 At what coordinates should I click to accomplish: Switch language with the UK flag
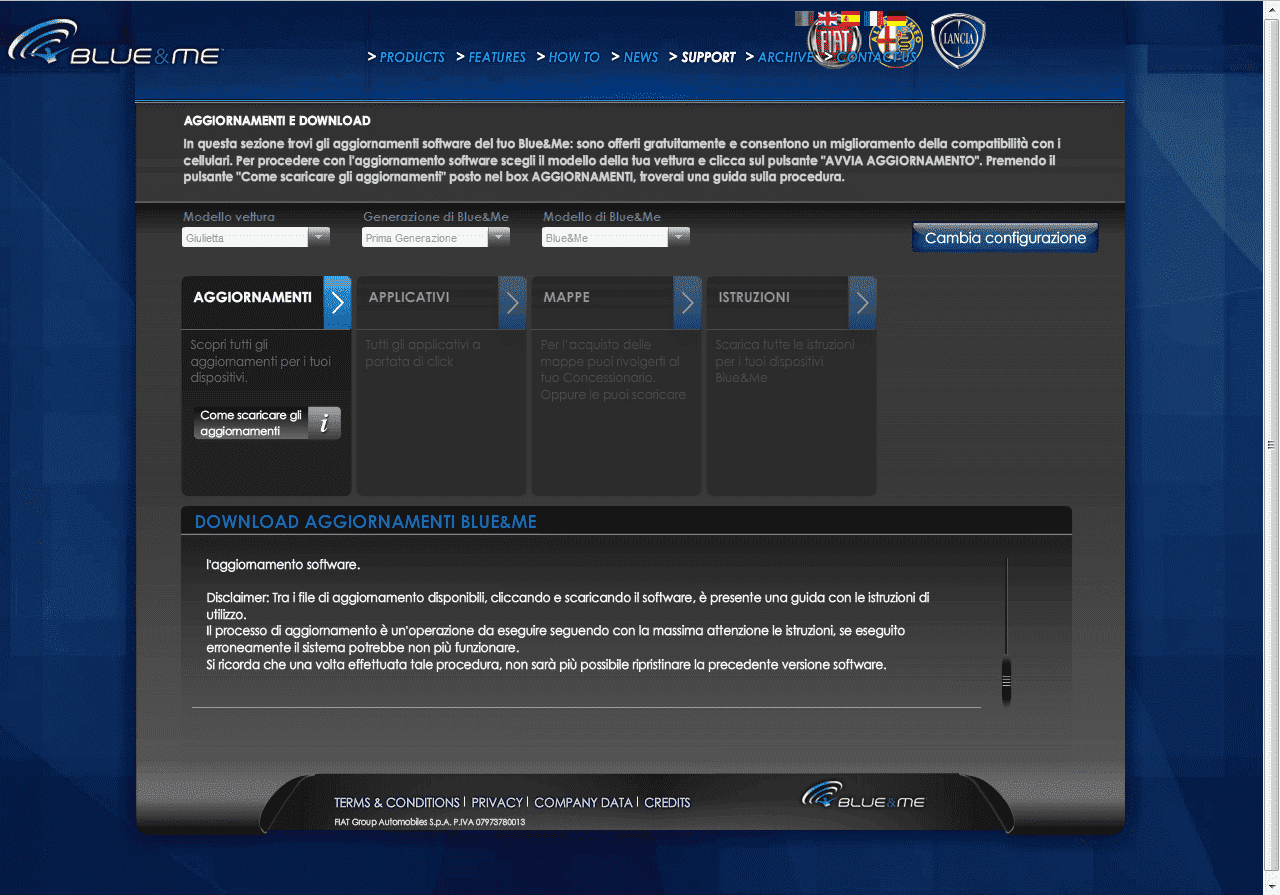pos(828,18)
